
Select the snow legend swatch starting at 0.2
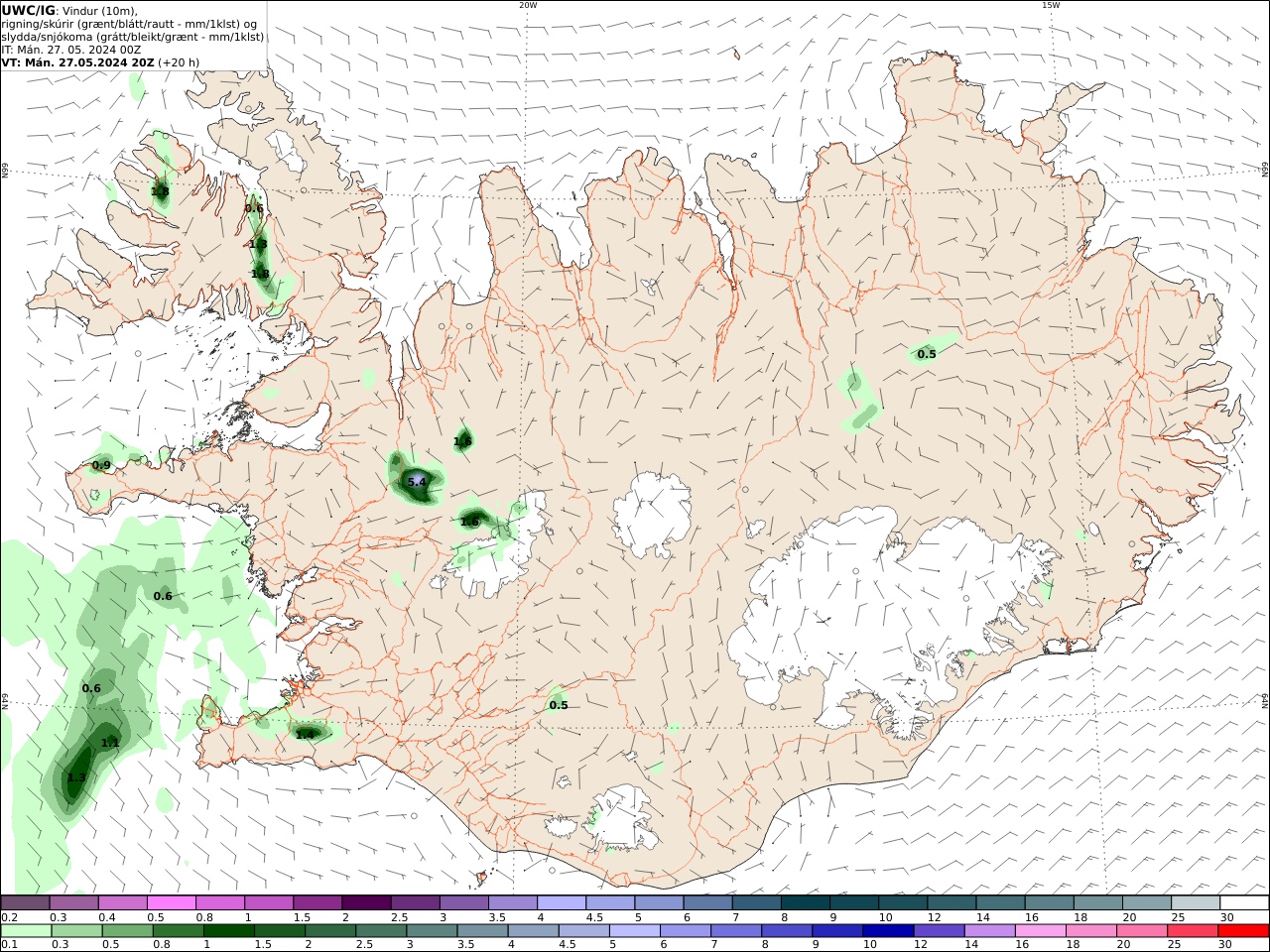pos(25,902)
